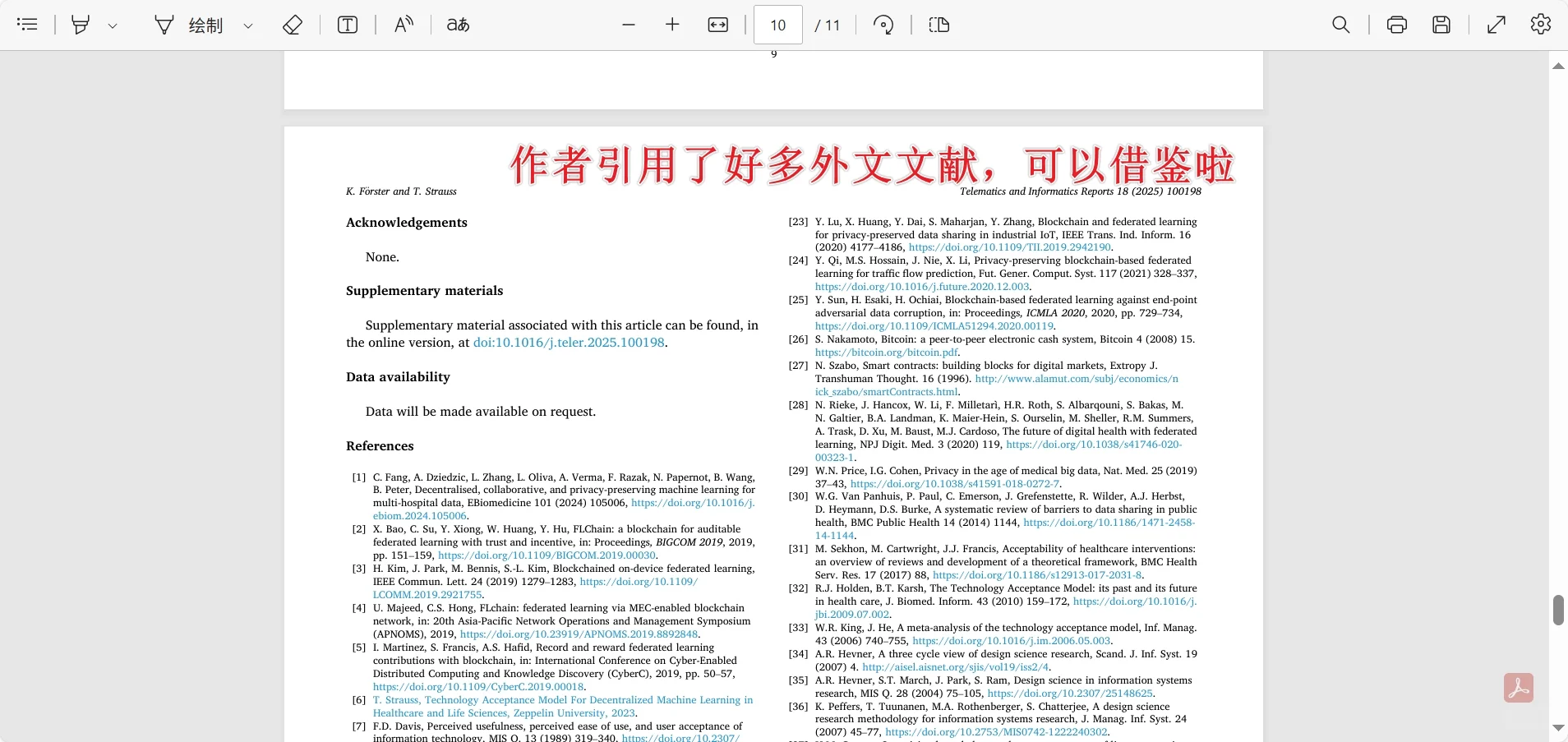Rotate the document page
Screen dimensions: 1568x742
pos(883,25)
